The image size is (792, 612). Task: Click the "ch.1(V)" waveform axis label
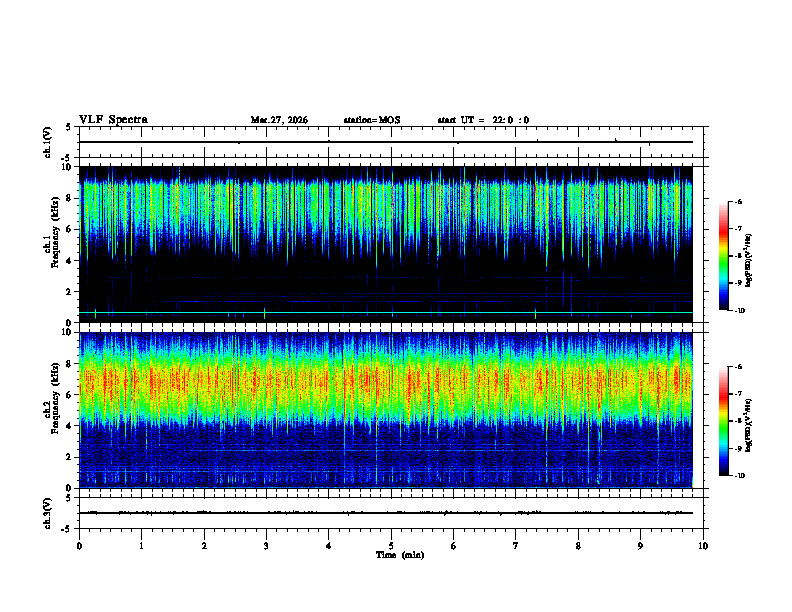pos(48,142)
